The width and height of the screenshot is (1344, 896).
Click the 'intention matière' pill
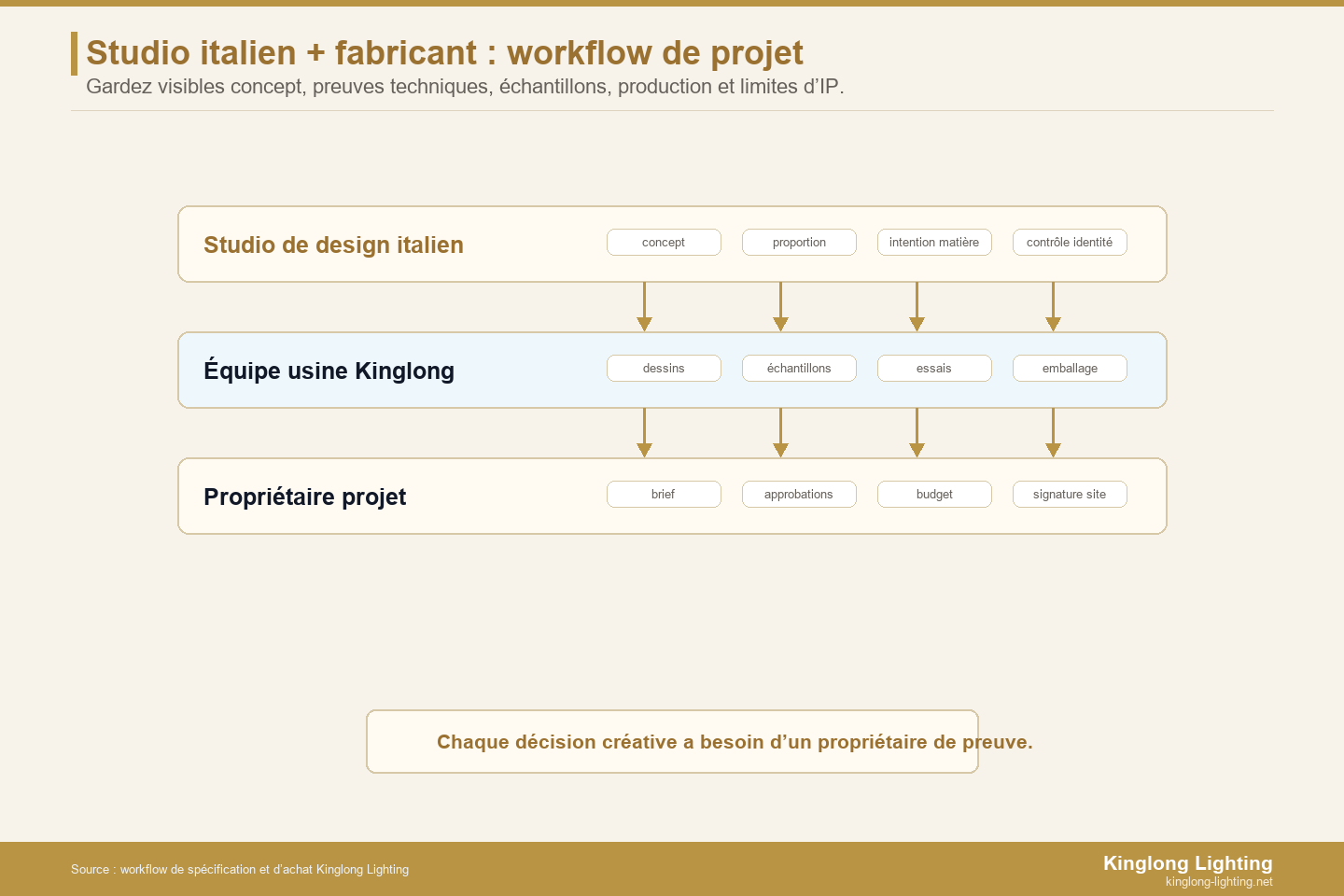(934, 242)
